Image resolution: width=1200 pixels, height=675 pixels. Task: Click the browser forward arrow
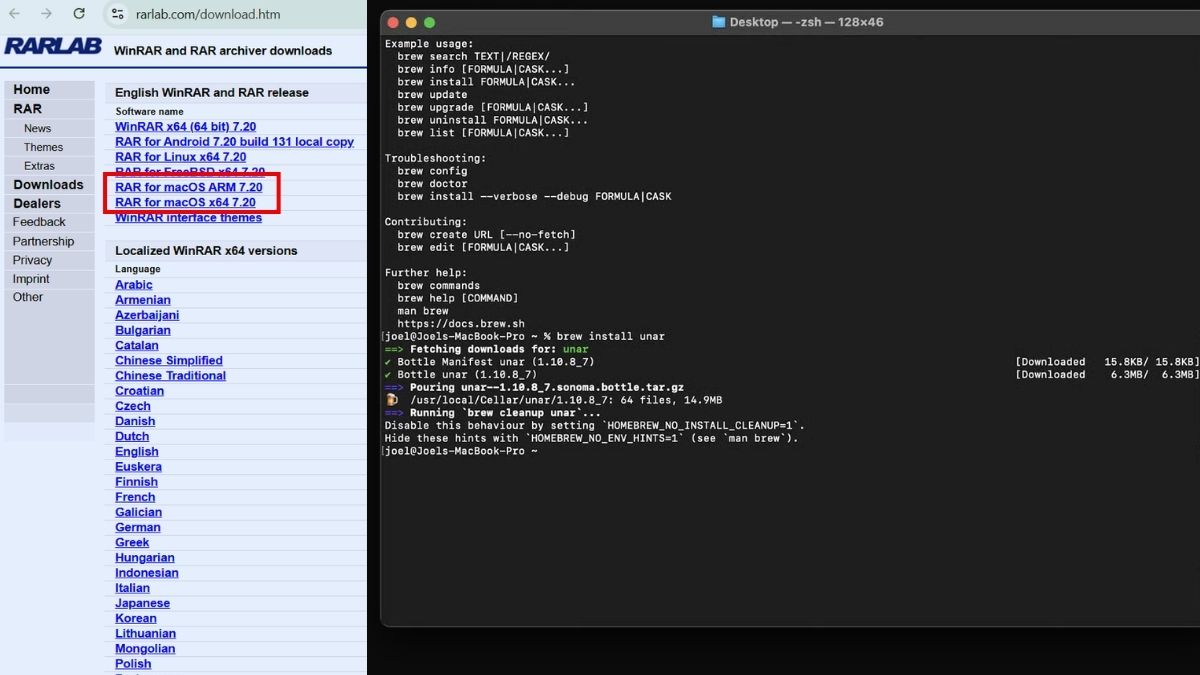[46, 14]
